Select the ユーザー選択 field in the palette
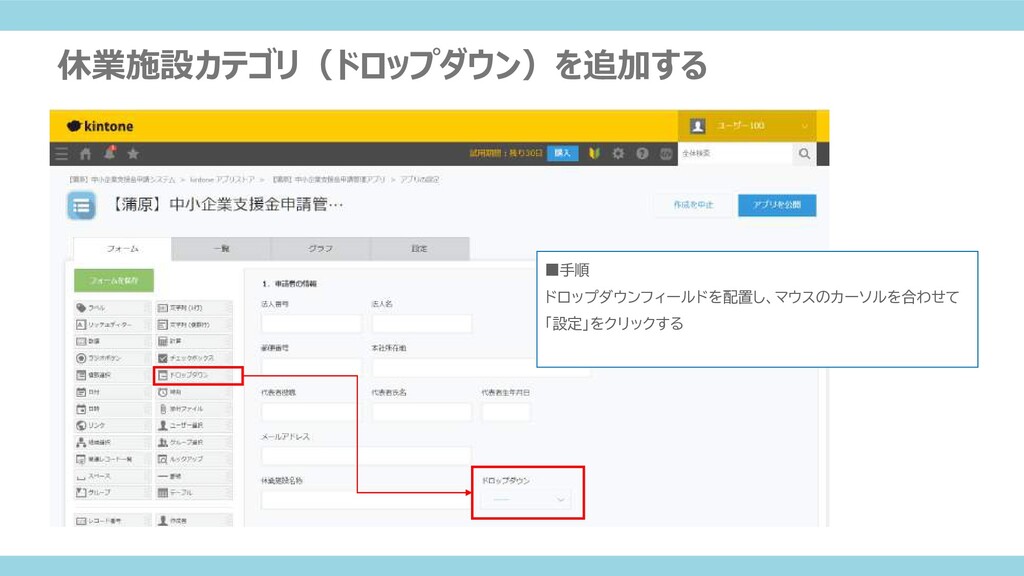The width and height of the screenshot is (1024, 576). 193,425
